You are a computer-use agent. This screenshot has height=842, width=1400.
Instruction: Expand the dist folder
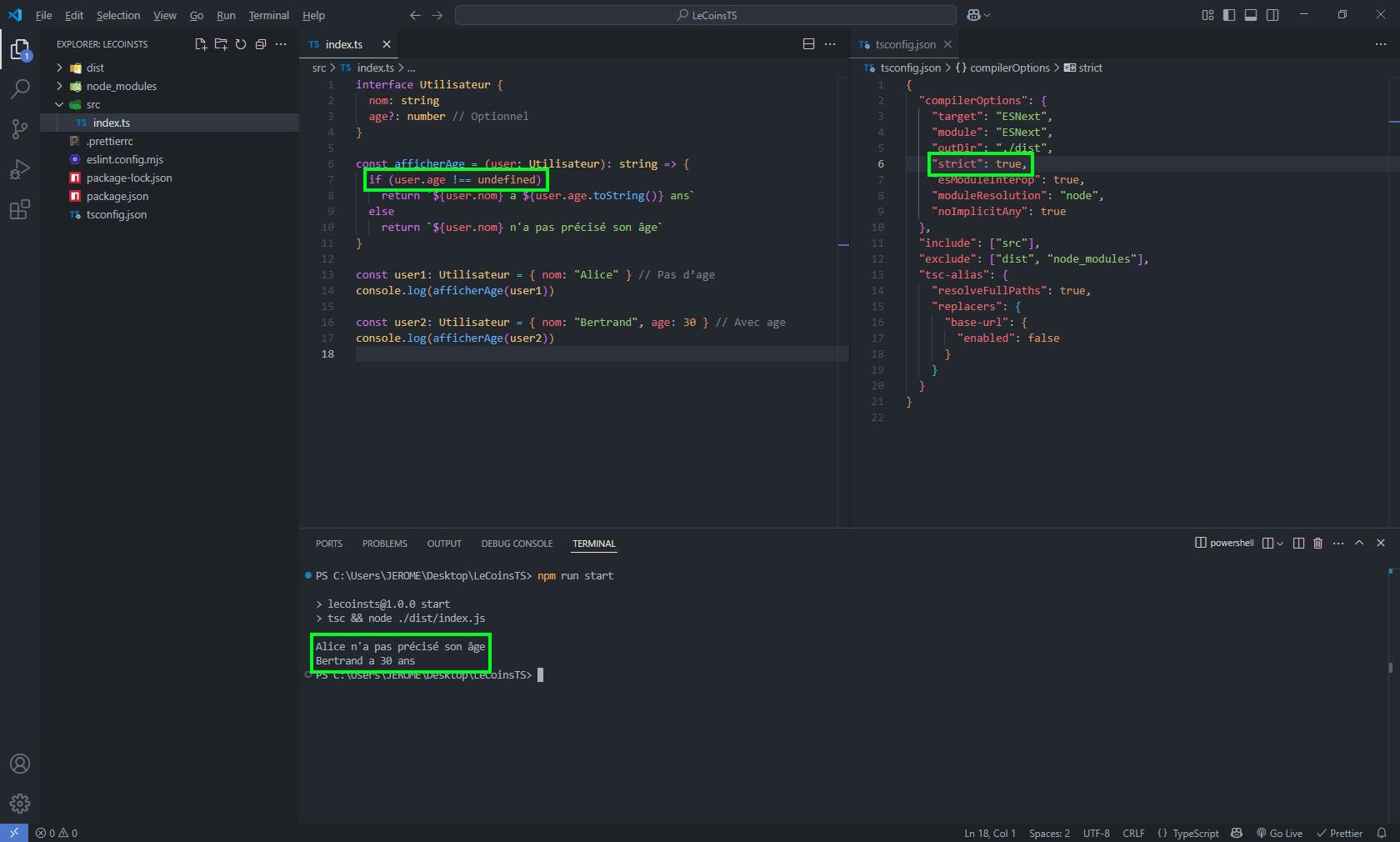(x=59, y=68)
